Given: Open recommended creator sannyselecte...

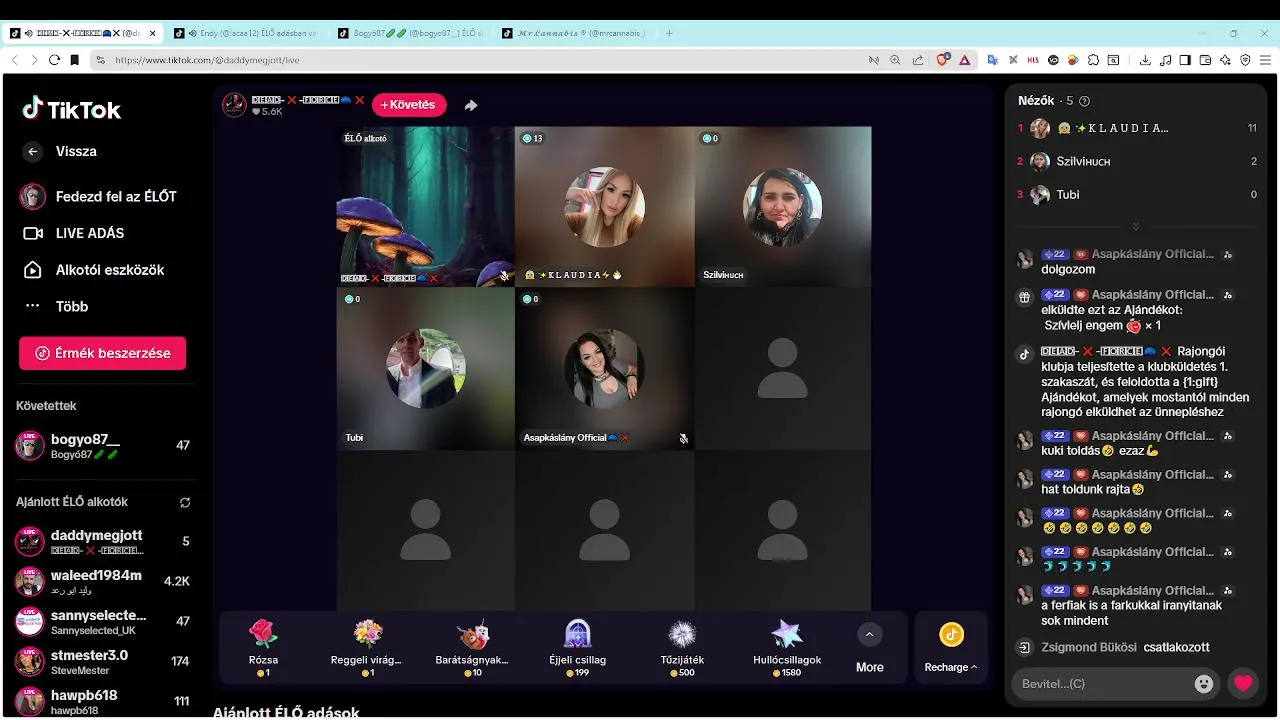Looking at the screenshot, I should click(103, 621).
